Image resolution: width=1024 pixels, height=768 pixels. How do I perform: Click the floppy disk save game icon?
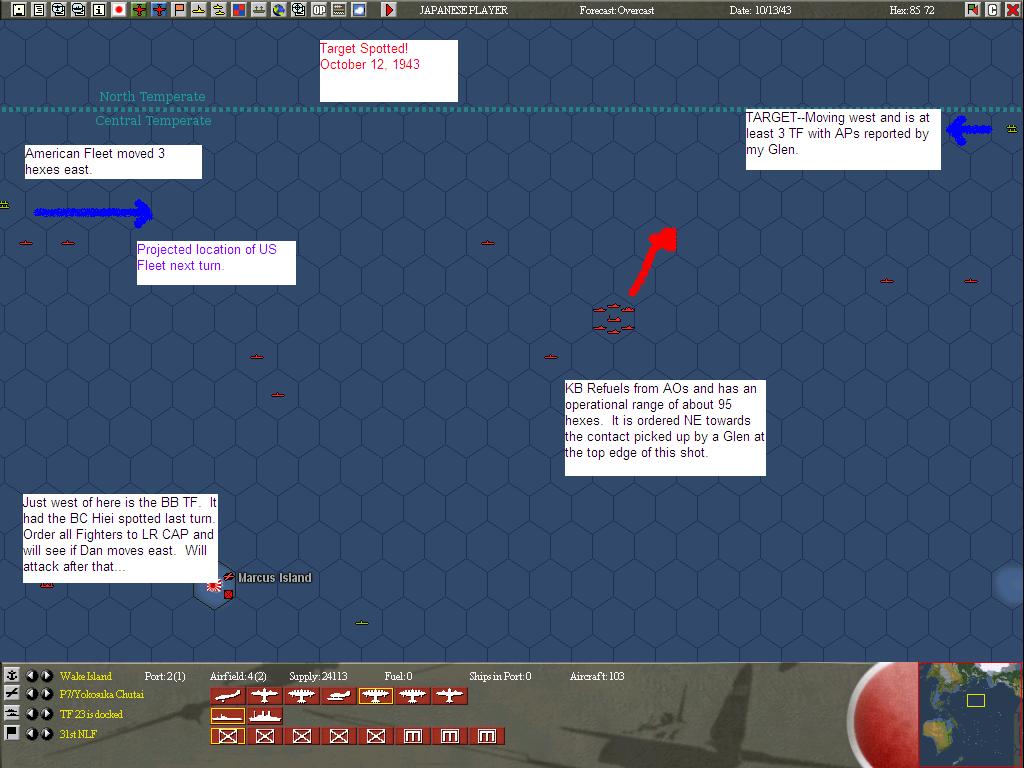(x=19, y=10)
